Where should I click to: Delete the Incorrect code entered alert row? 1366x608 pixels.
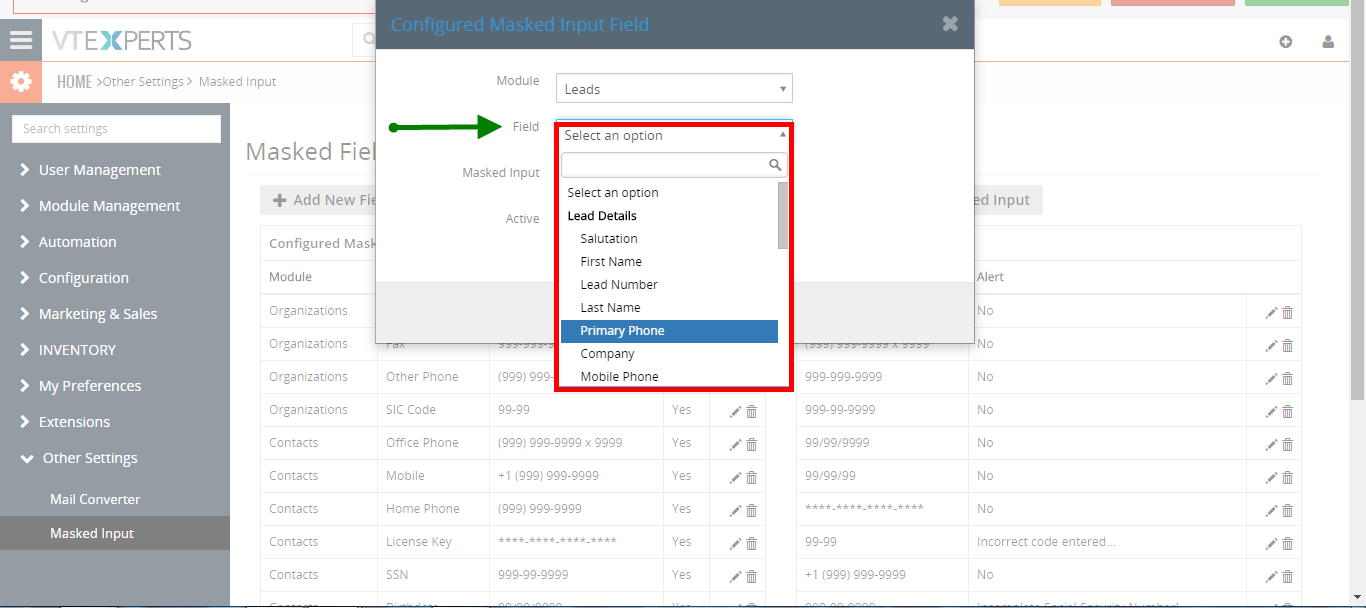click(x=1288, y=543)
